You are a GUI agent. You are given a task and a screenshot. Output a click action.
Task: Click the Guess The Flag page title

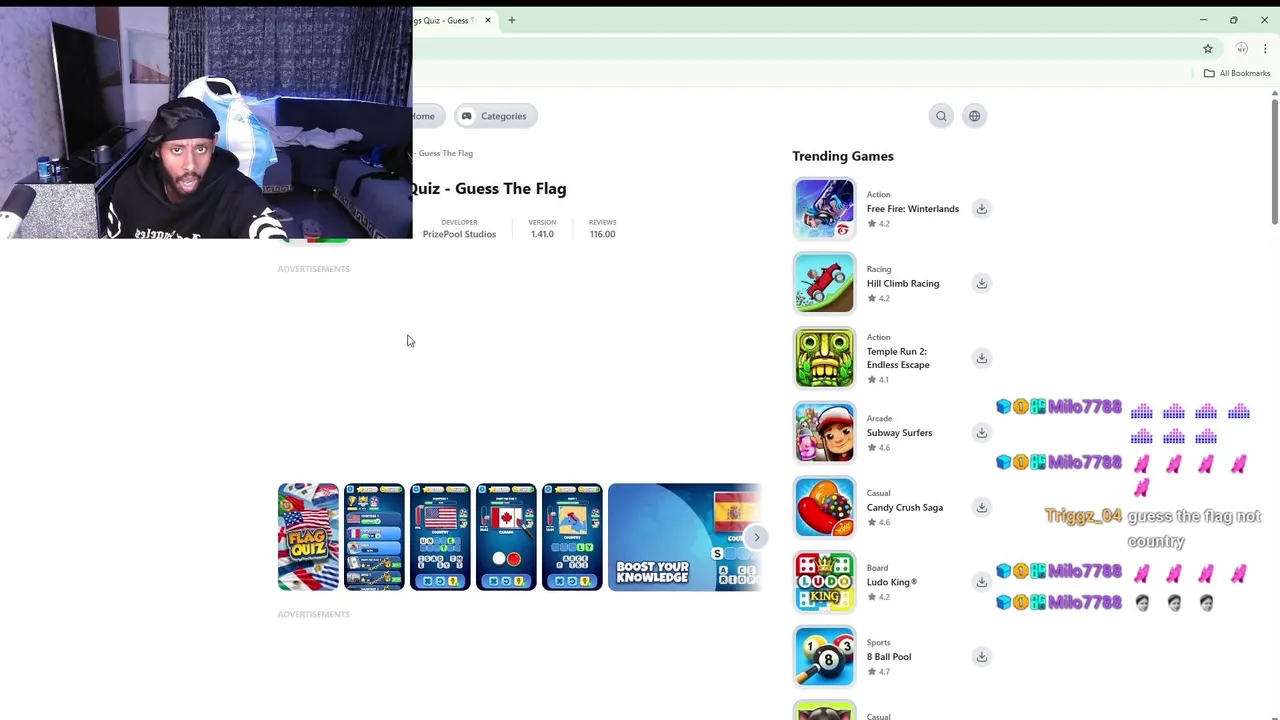point(489,188)
